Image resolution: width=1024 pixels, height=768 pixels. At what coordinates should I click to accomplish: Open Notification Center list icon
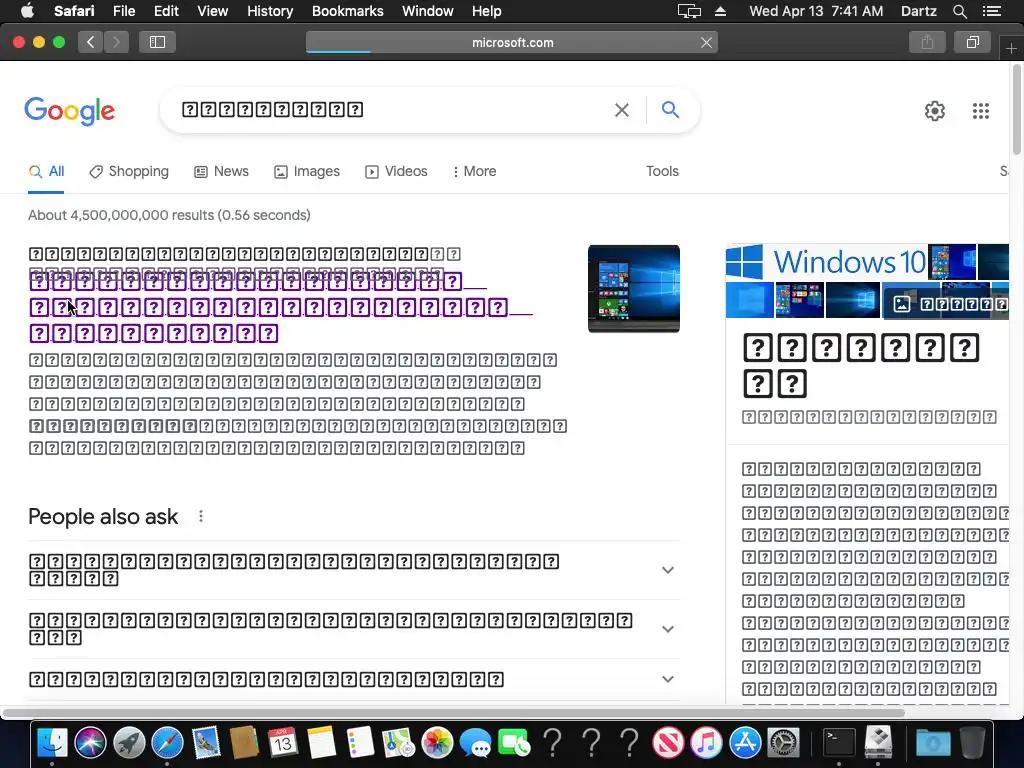pyautogui.click(x=991, y=11)
